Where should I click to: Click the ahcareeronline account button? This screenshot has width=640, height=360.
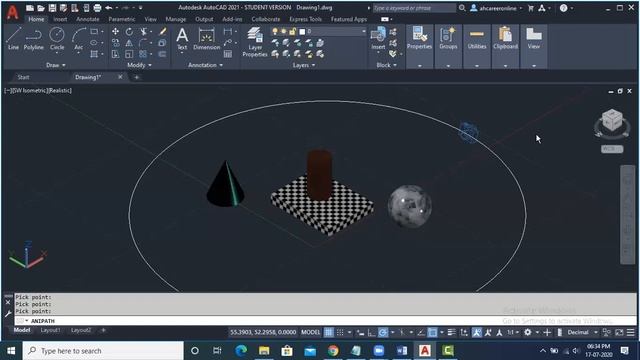[x=496, y=8]
